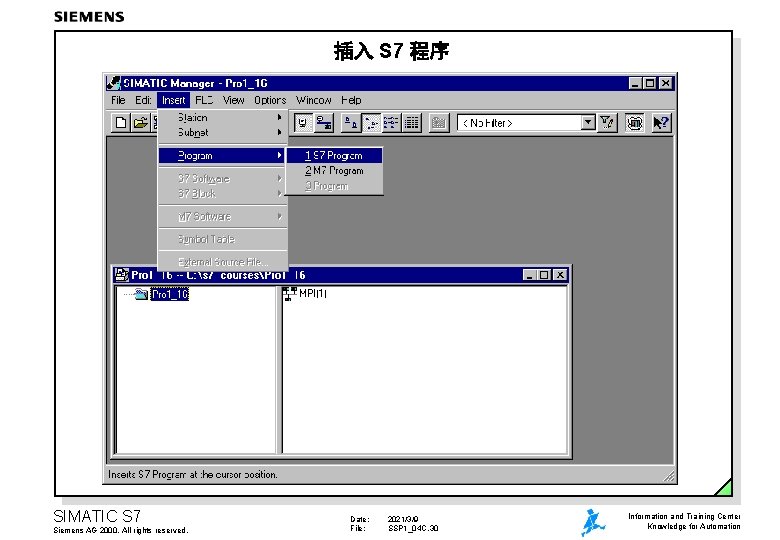The image size is (780, 540).
Task: Click the filter funnel edit icon
Action: [x=607, y=122]
